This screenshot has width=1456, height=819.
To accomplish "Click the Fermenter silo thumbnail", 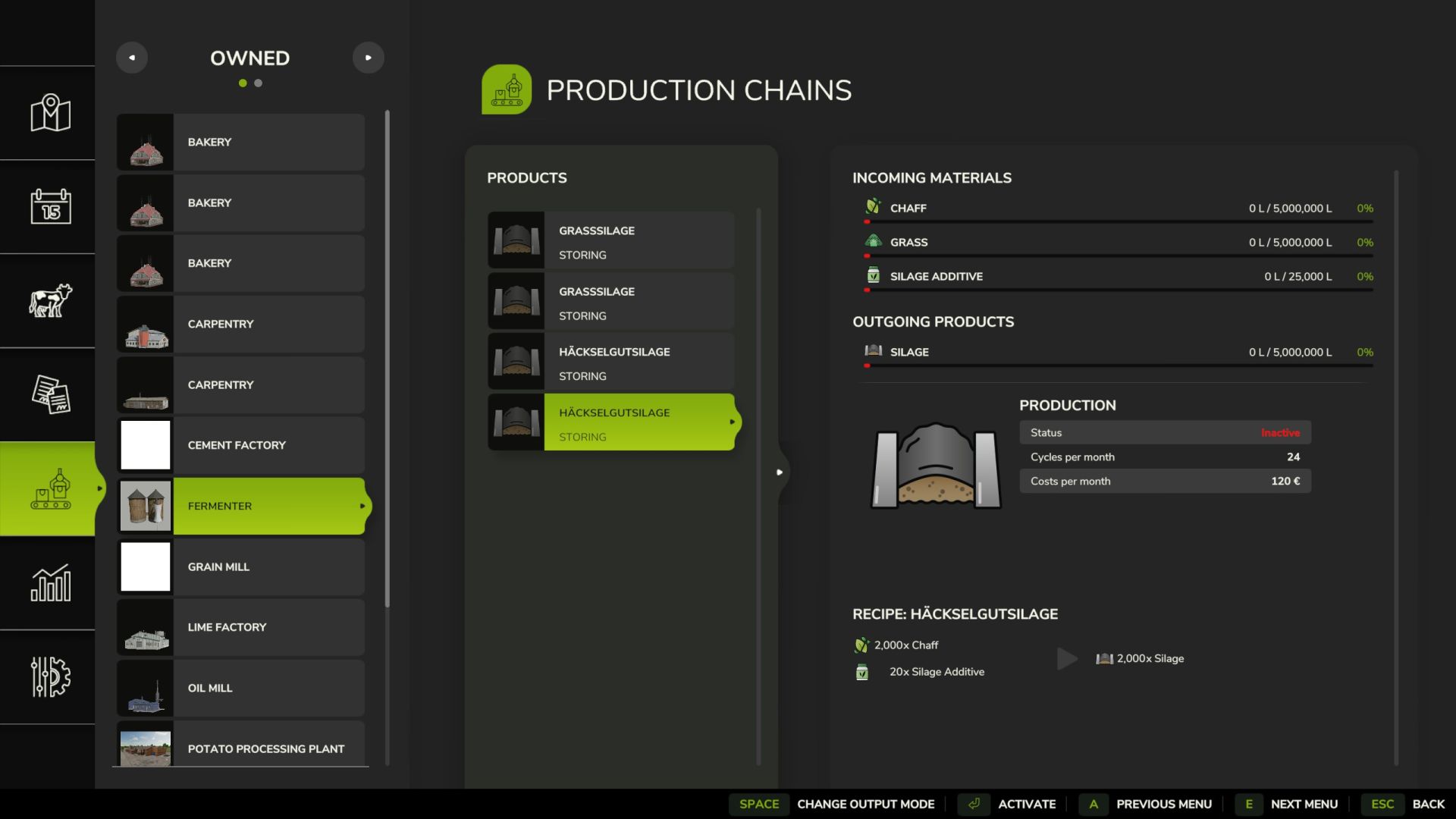I will [x=146, y=506].
